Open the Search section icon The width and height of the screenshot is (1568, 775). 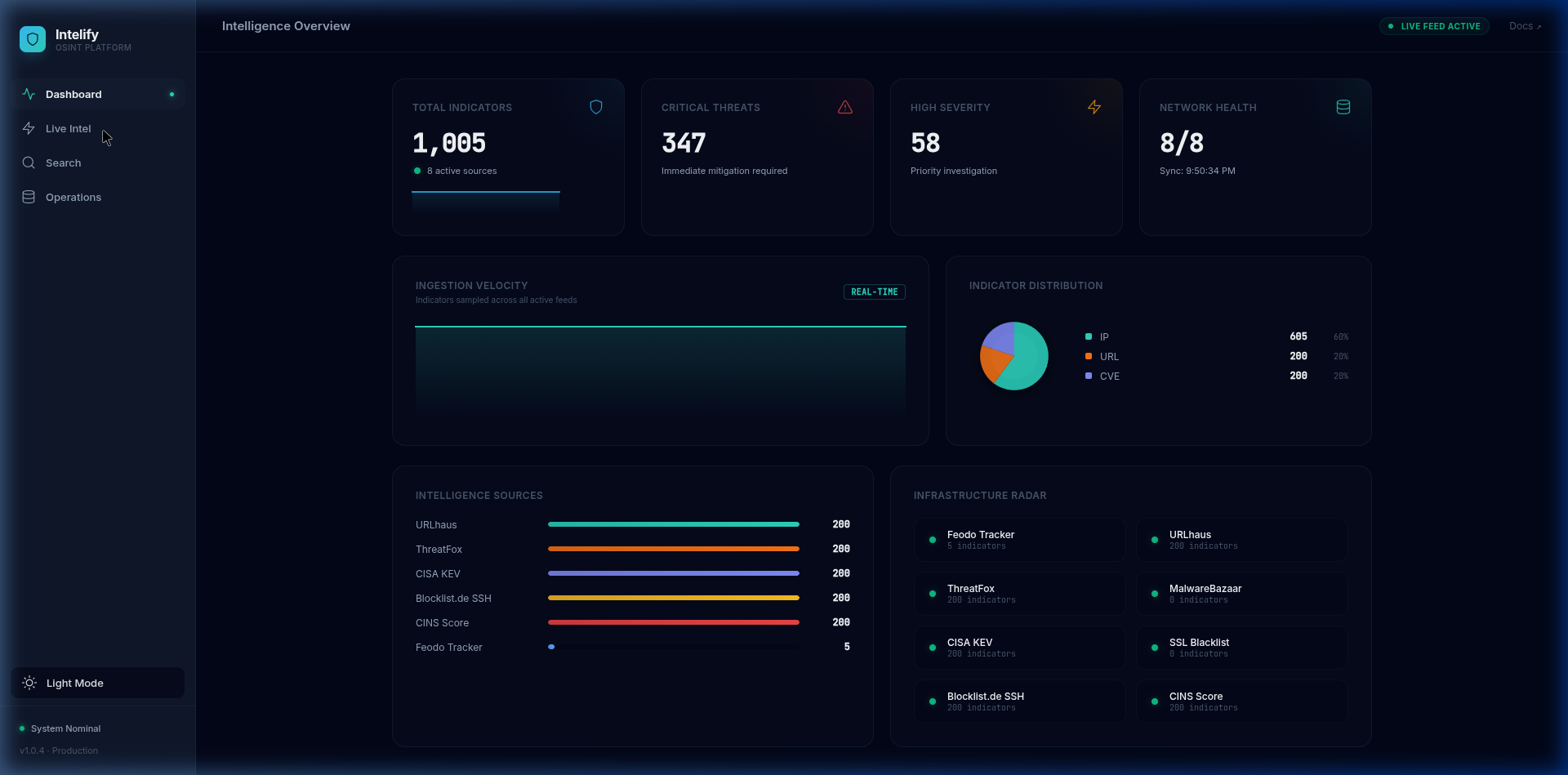click(29, 163)
